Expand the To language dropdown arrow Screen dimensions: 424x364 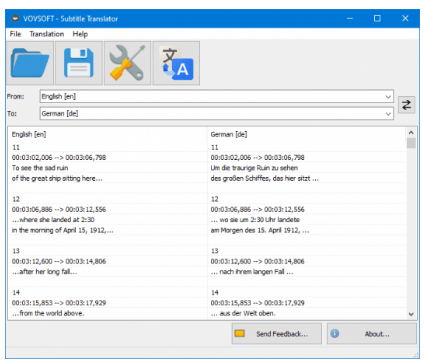388,114
